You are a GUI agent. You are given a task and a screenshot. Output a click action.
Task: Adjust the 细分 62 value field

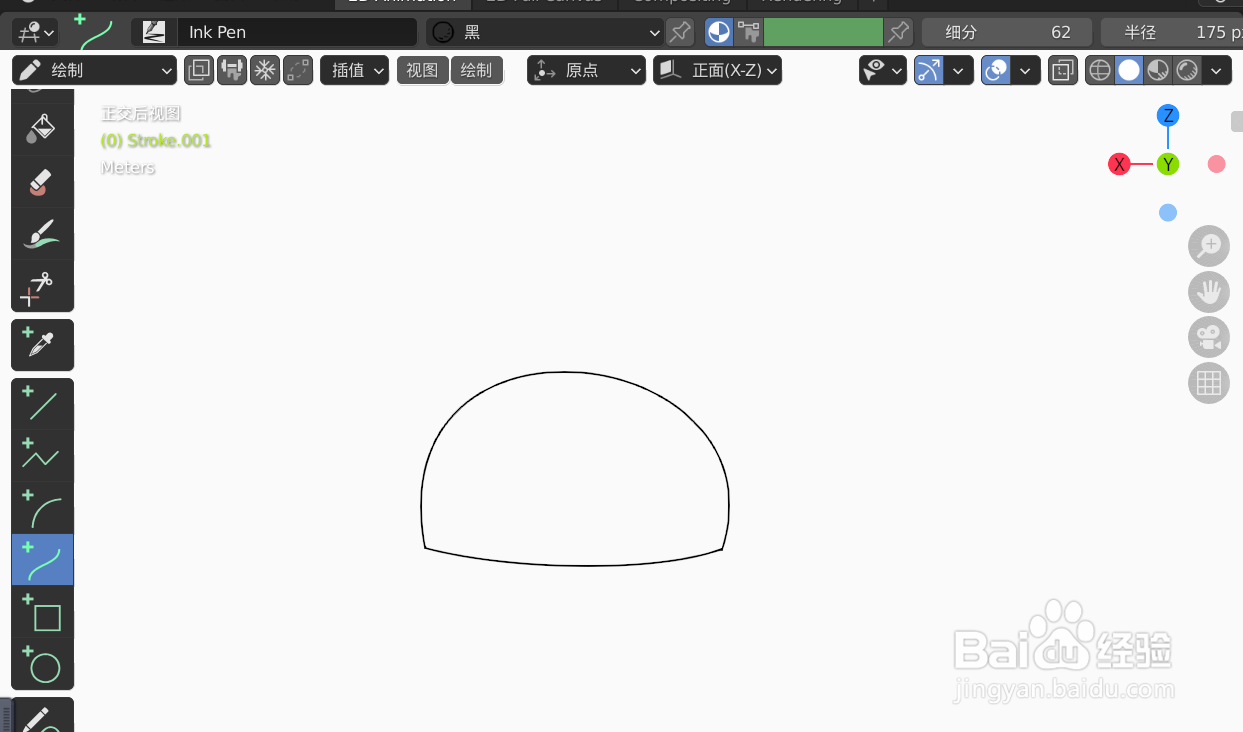pos(1007,32)
